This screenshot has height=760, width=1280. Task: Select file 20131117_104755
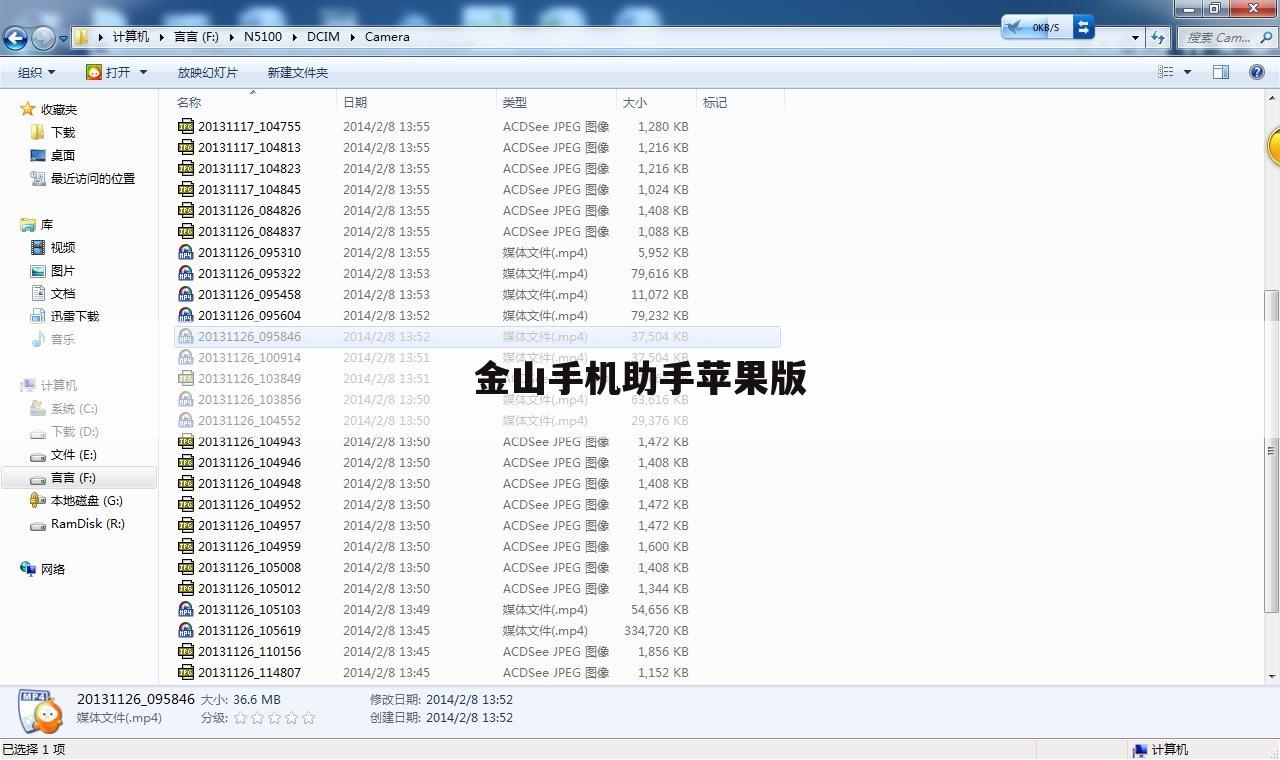coord(249,126)
